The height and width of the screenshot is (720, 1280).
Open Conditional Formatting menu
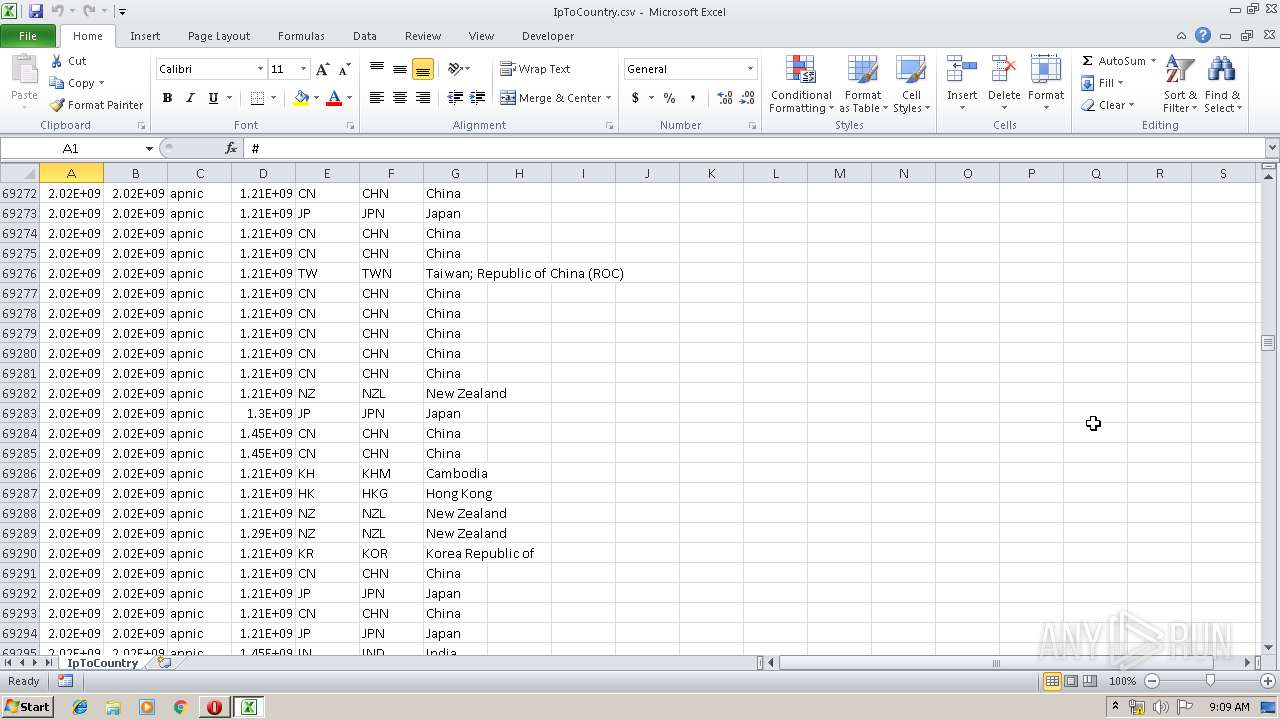click(x=801, y=85)
